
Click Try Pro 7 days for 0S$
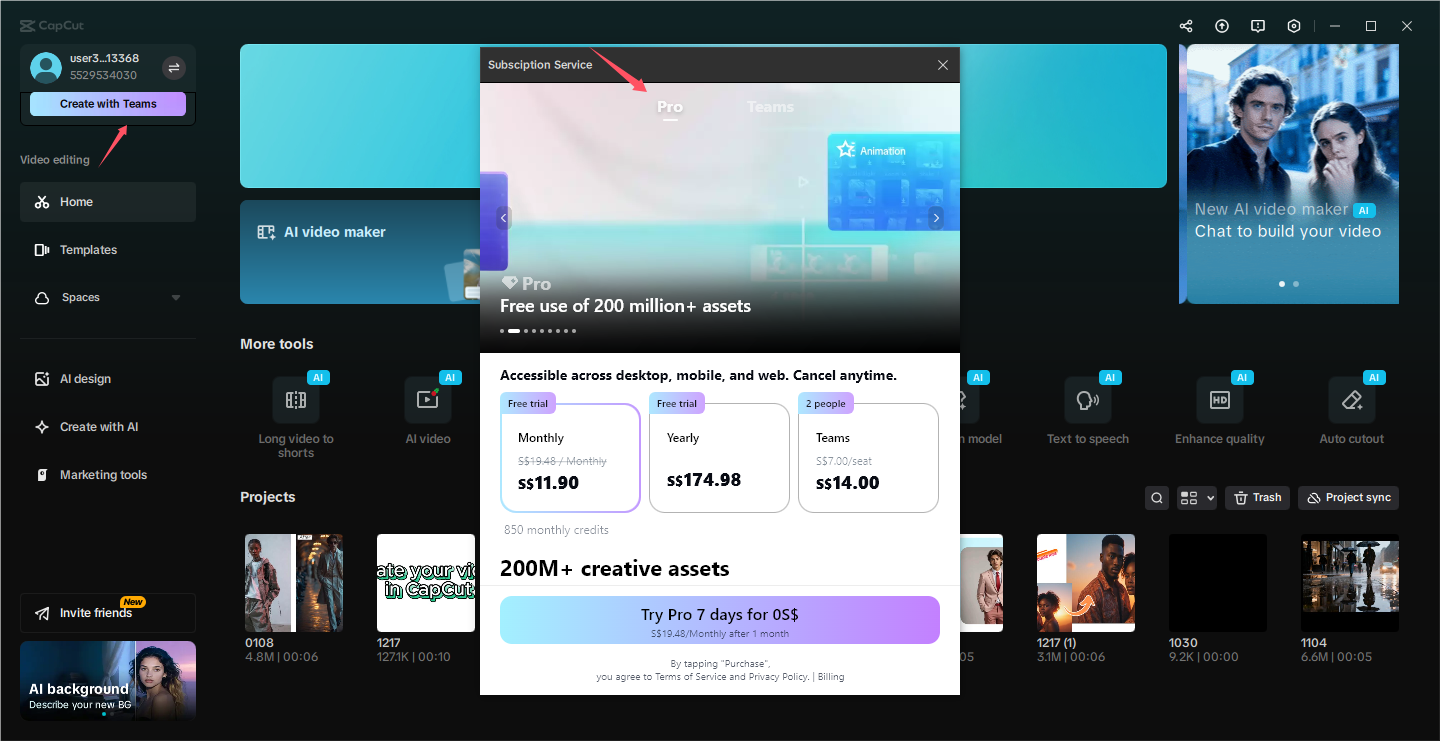point(719,620)
